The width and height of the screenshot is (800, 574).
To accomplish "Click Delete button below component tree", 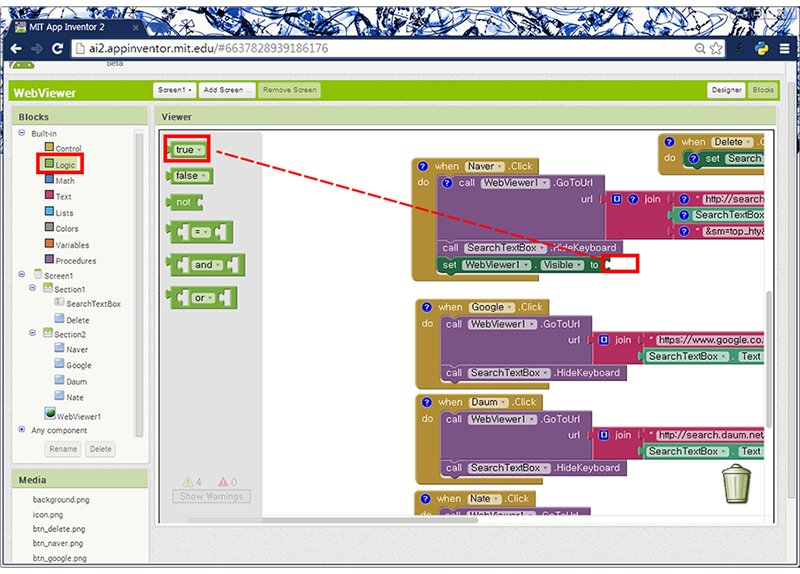I will pyautogui.click(x=101, y=449).
